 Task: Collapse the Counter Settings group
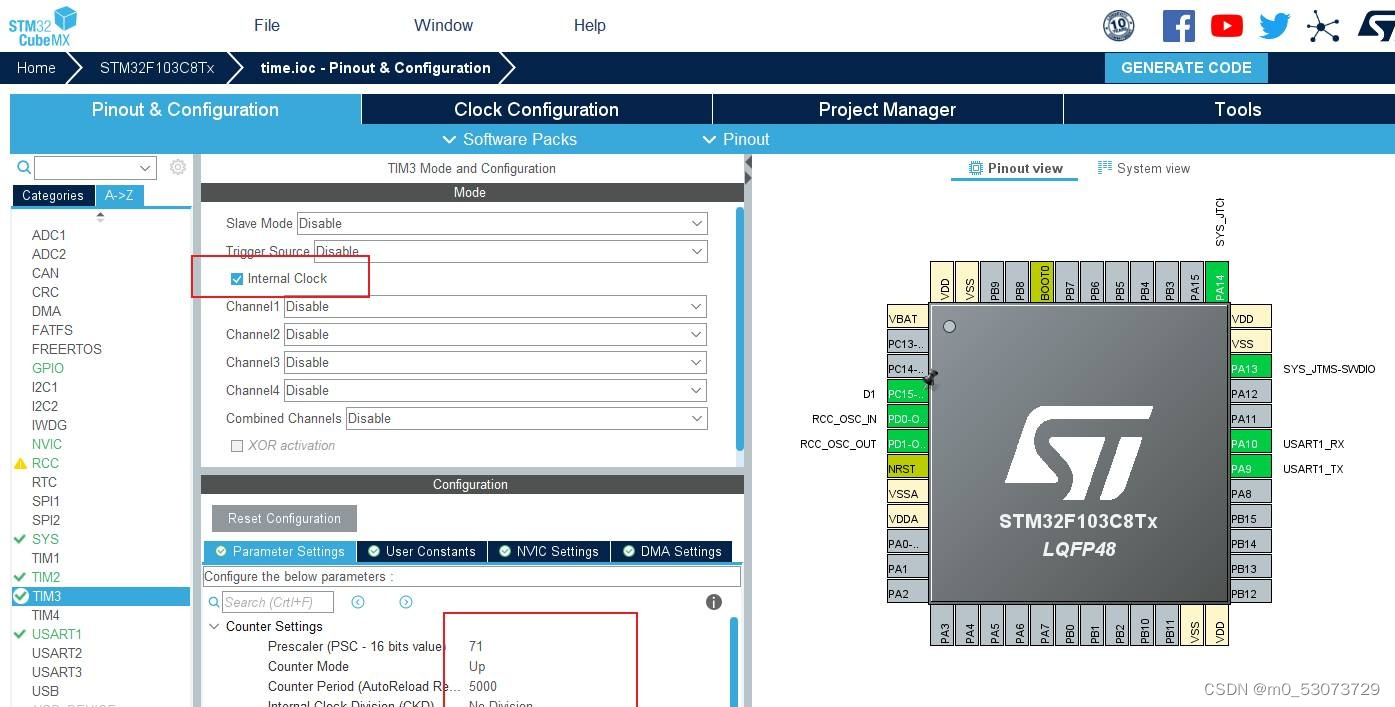(x=214, y=626)
